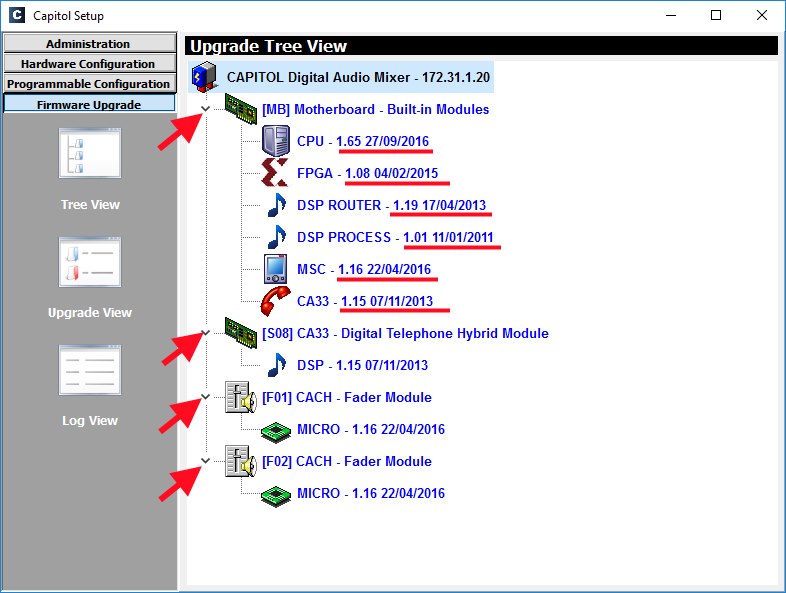Select the MSC - 1.16 22/04/2016 entry
Screen dimensions: 786x593
364,269
